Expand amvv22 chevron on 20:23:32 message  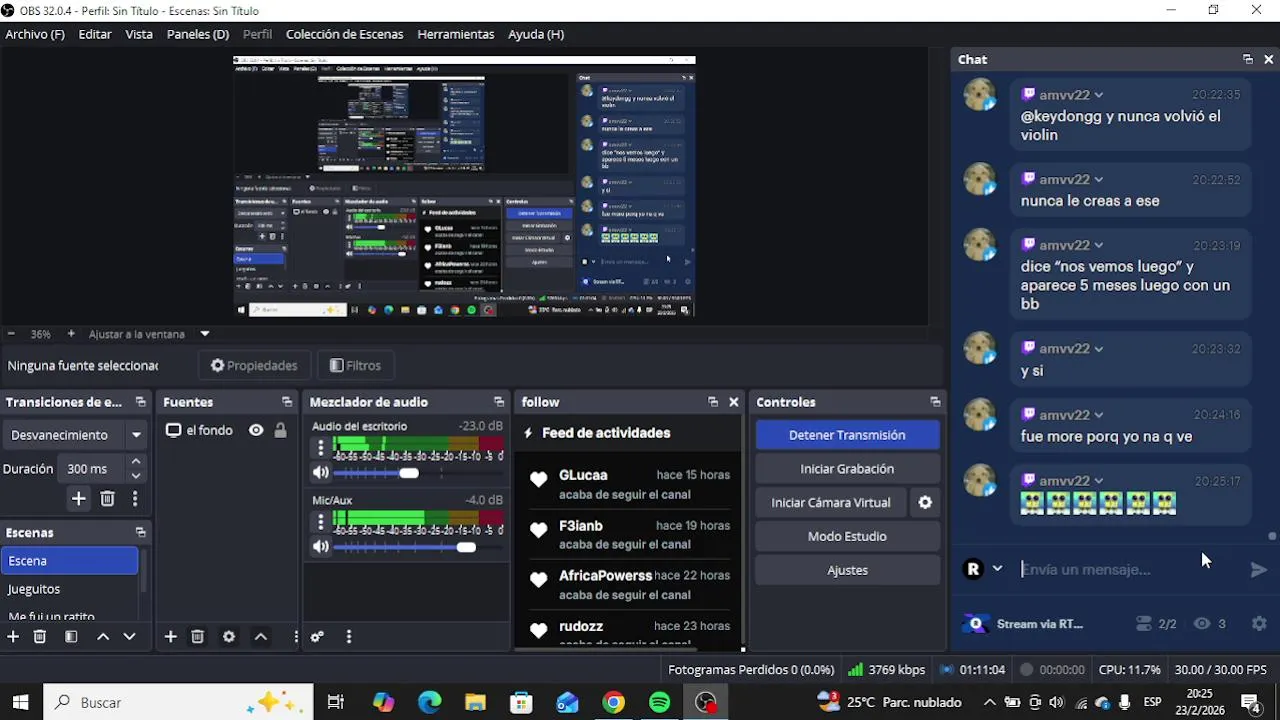click(x=1098, y=349)
